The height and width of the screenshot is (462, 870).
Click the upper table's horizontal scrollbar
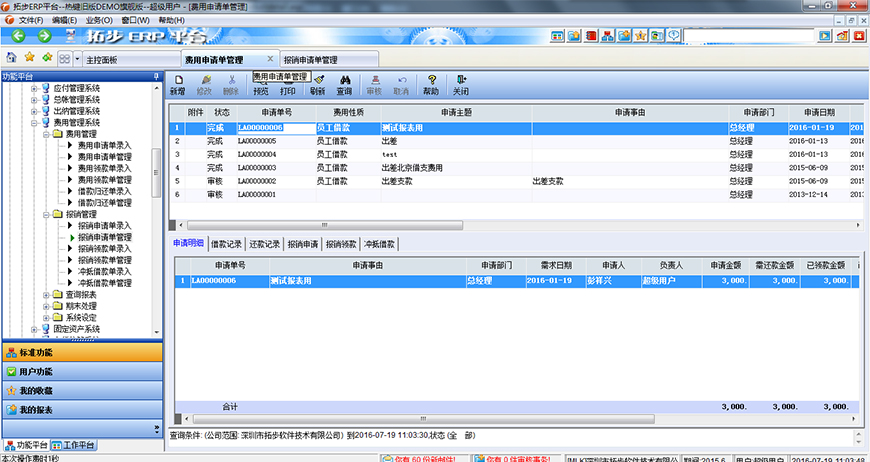click(x=500, y=225)
